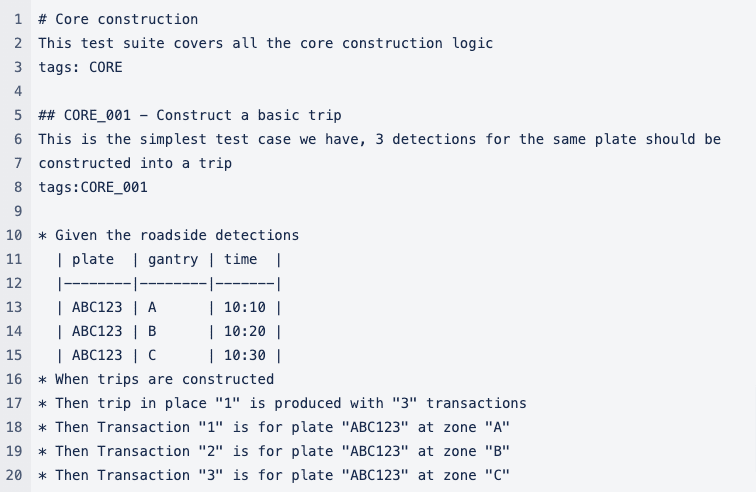Click the '10:10' time cell
Viewport: 756px width, 492px height.
[244, 307]
